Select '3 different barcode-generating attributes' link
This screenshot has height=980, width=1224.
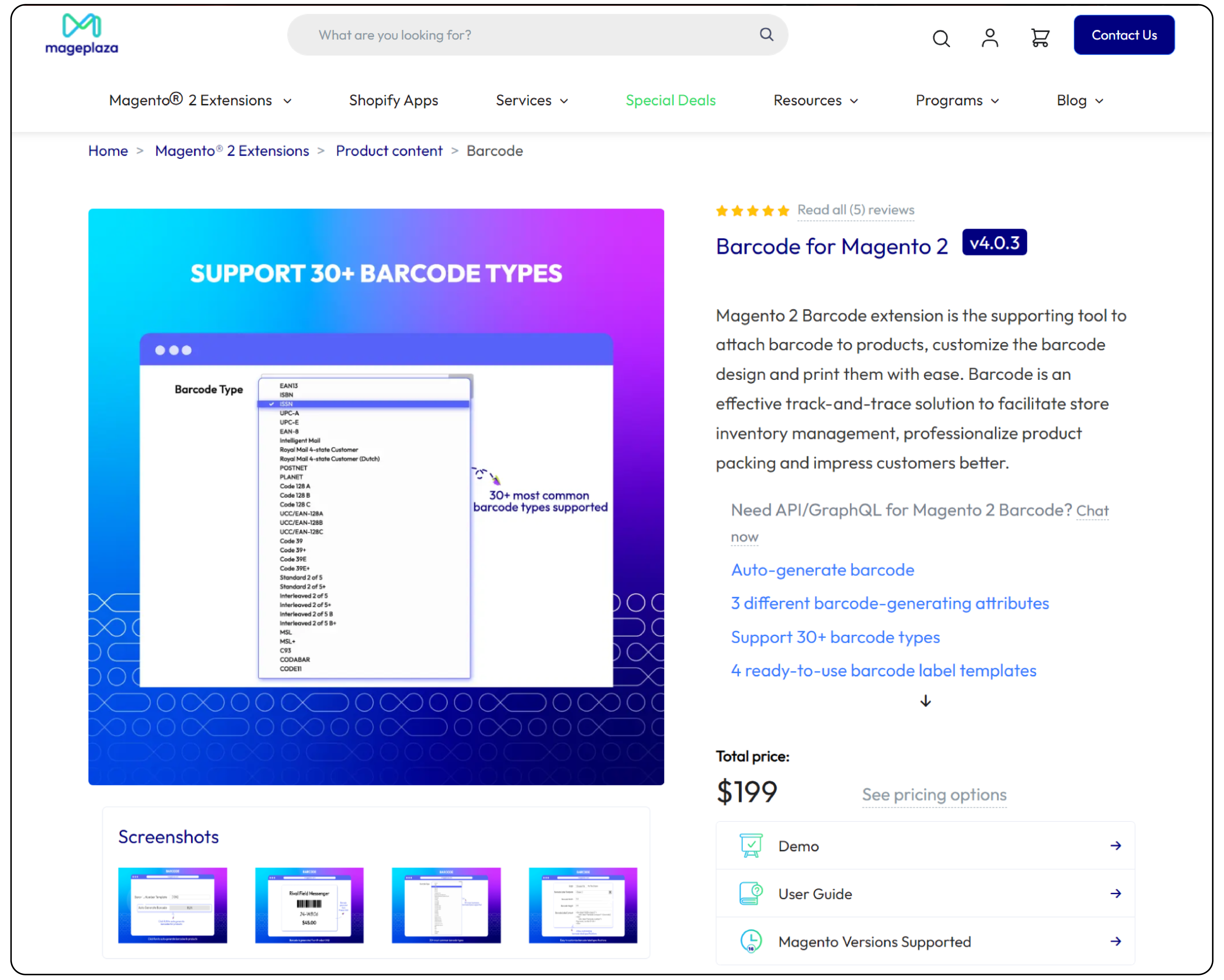(890, 603)
